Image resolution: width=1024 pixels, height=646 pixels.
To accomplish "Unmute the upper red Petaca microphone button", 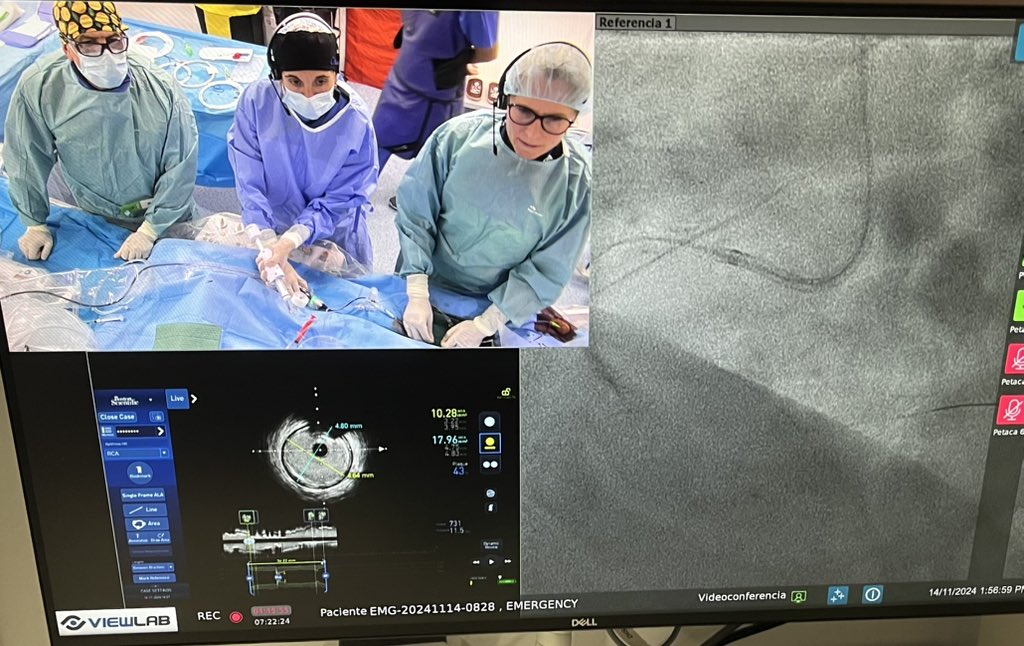I will pos(1014,359).
